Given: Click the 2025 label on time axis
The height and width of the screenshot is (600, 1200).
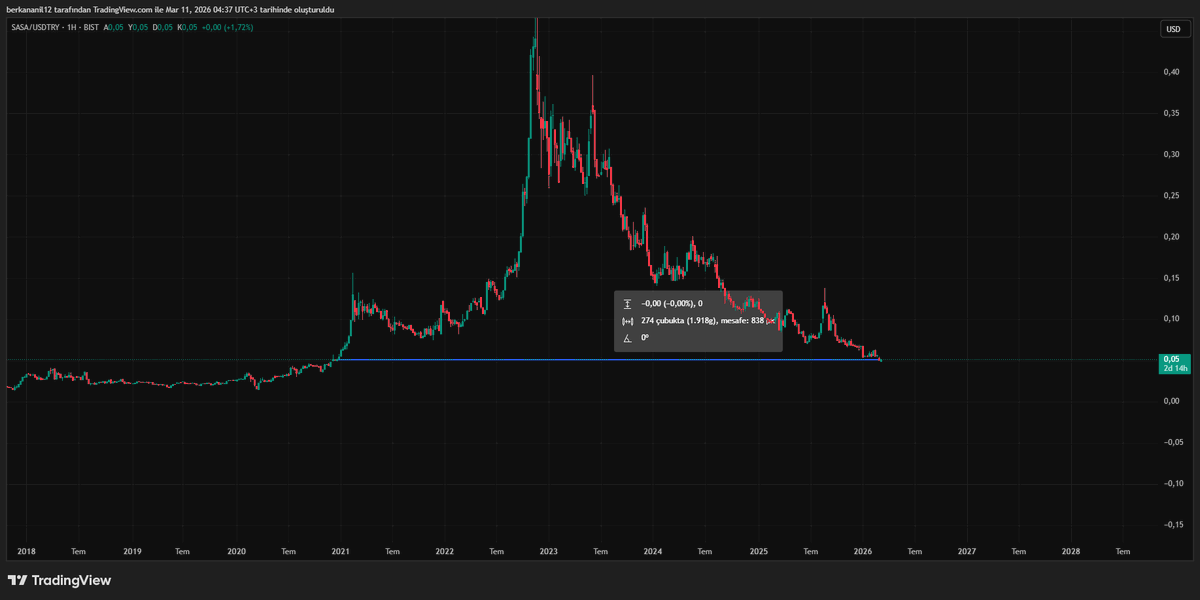Looking at the screenshot, I should [x=758, y=550].
